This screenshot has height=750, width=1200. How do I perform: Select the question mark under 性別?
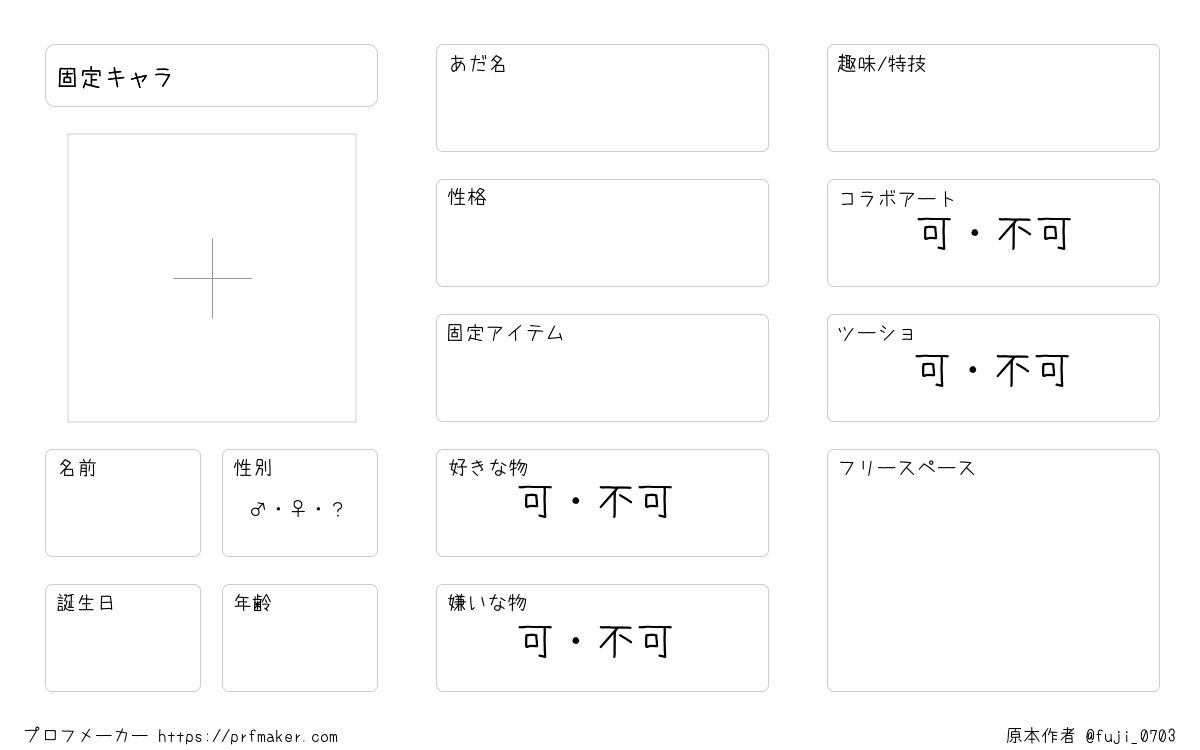pyautogui.click(x=338, y=510)
